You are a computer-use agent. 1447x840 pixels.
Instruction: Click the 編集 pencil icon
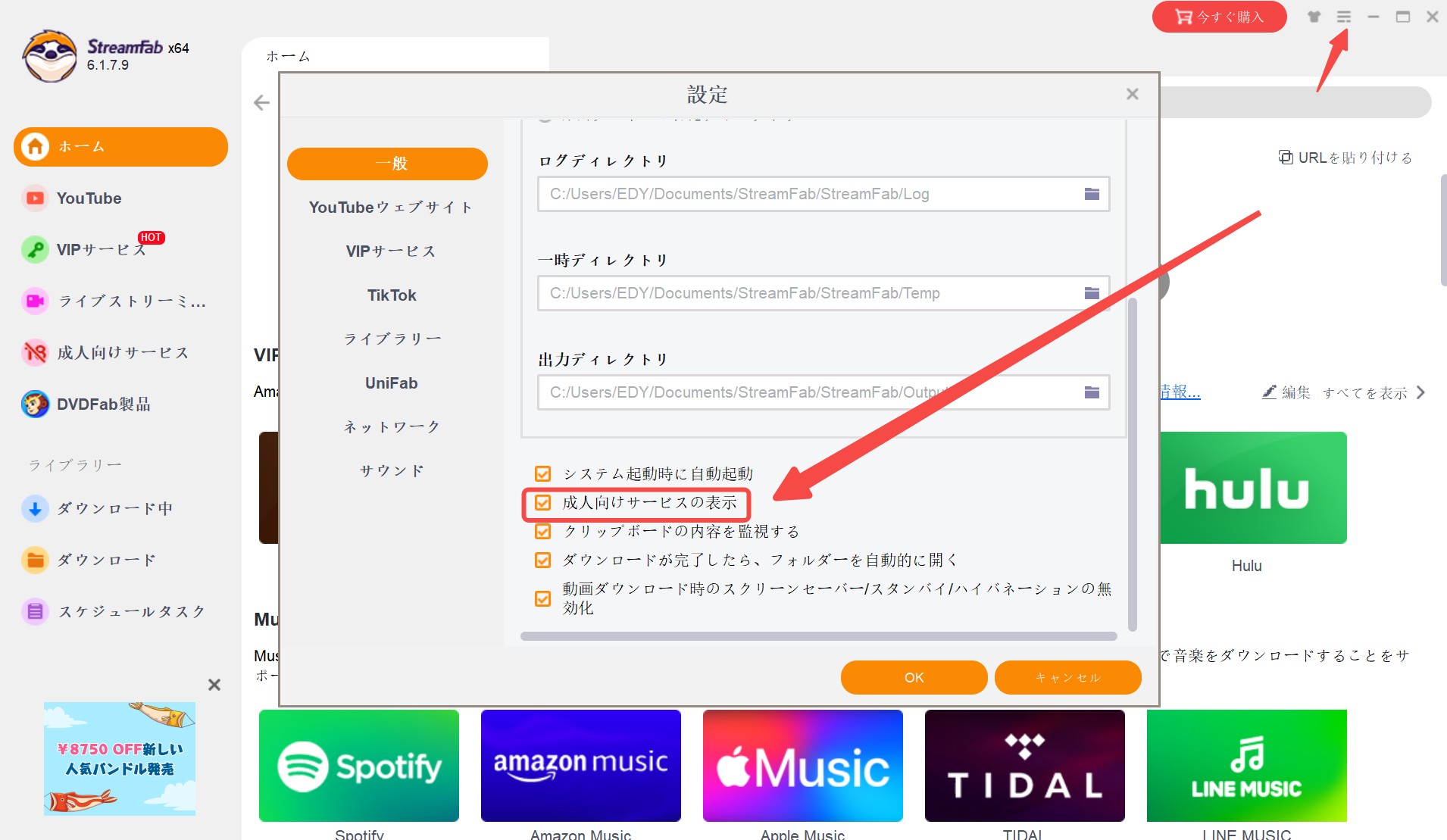1270,392
